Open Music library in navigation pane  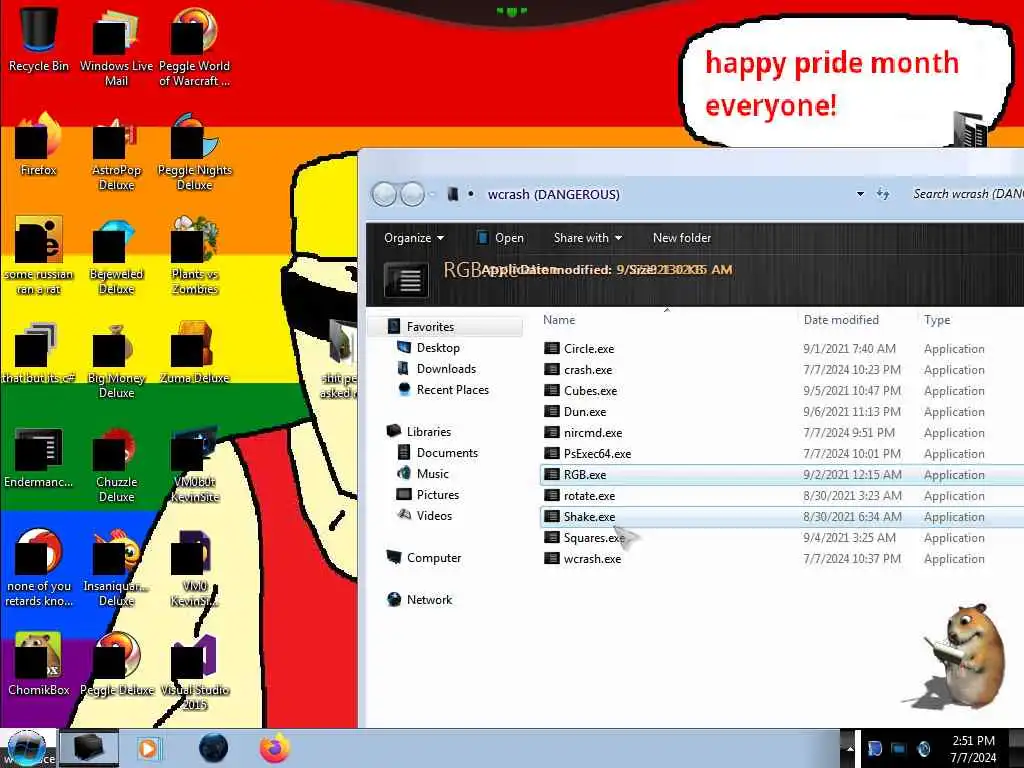pyautogui.click(x=432, y=473)
